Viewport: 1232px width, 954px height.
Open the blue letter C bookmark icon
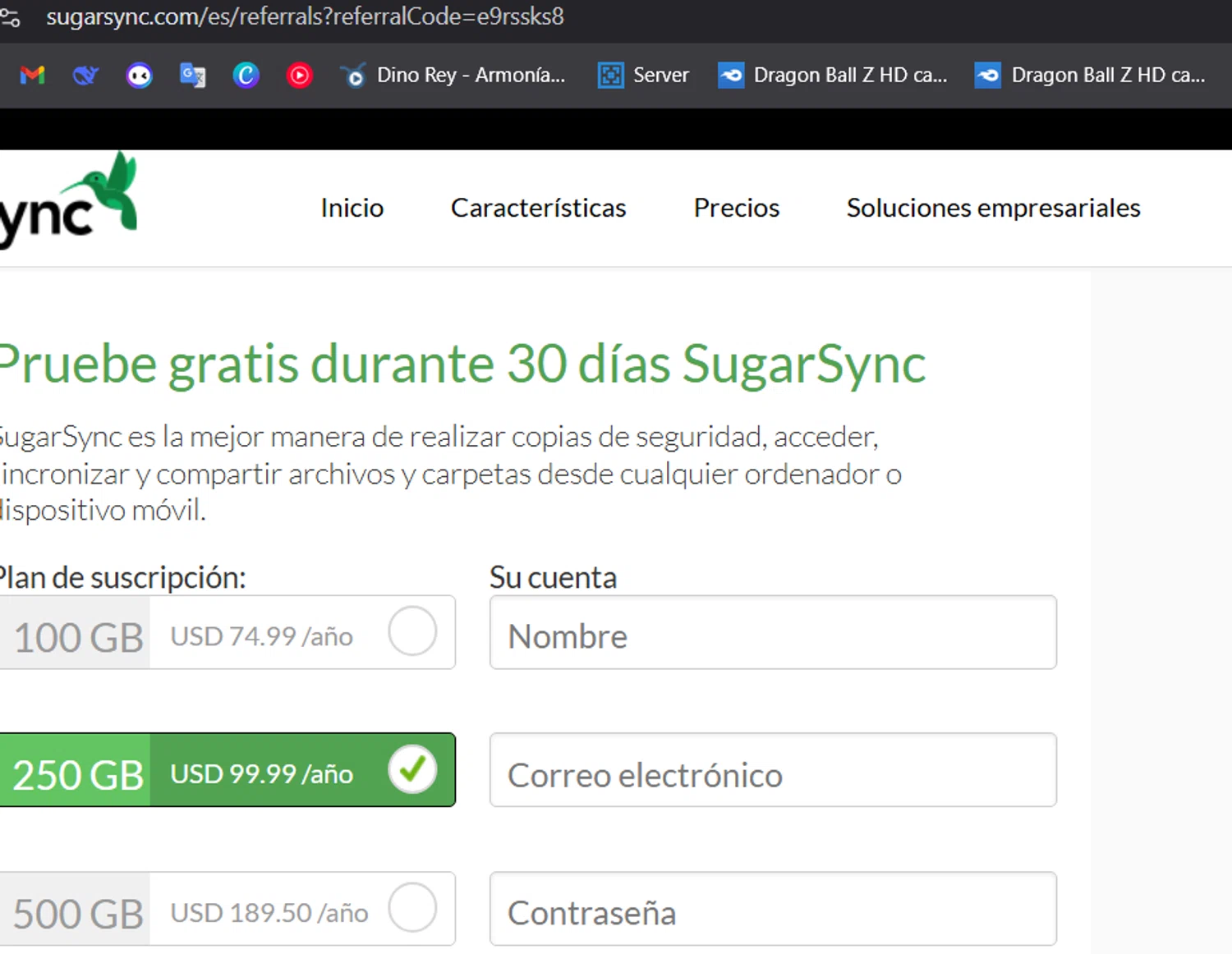246,76
